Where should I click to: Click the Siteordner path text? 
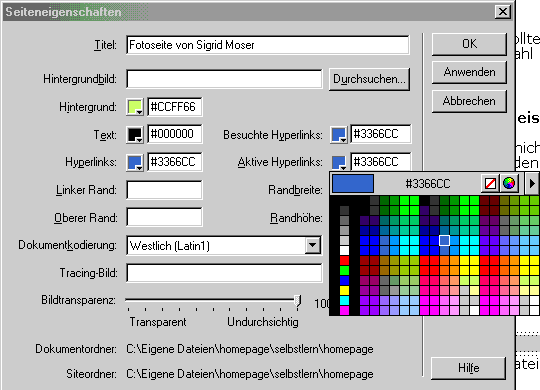tap(250, 374)
